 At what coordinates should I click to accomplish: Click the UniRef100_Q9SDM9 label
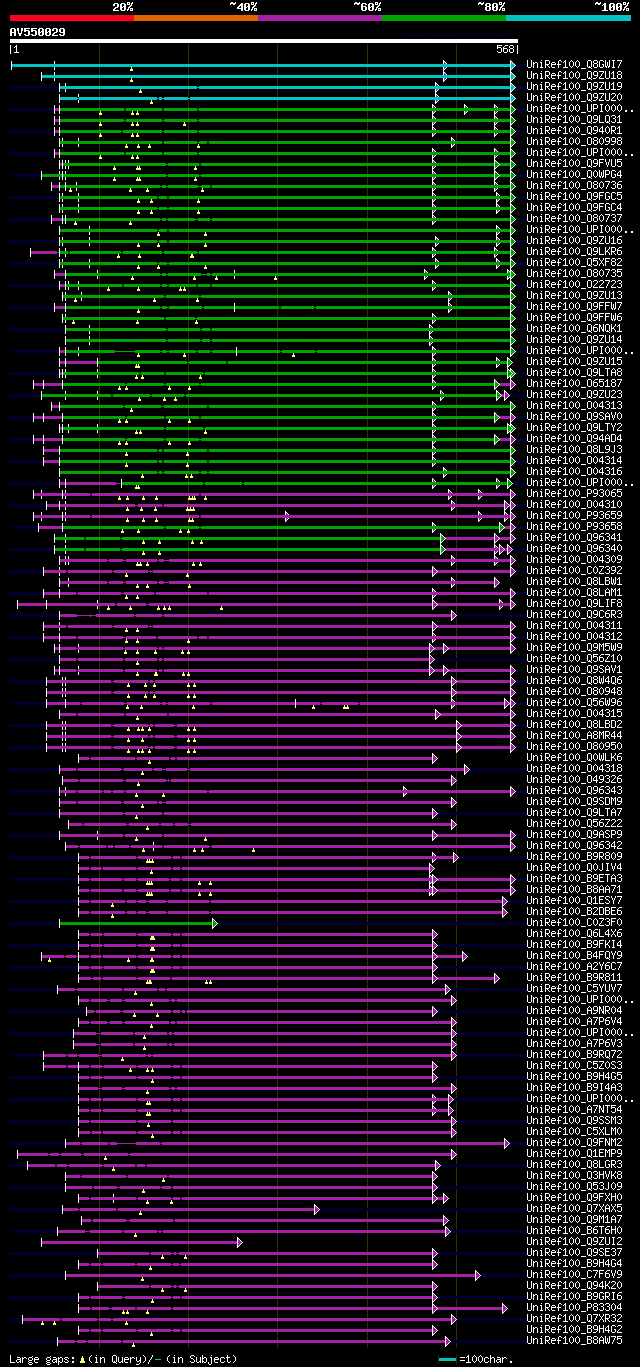coord(574,801)
